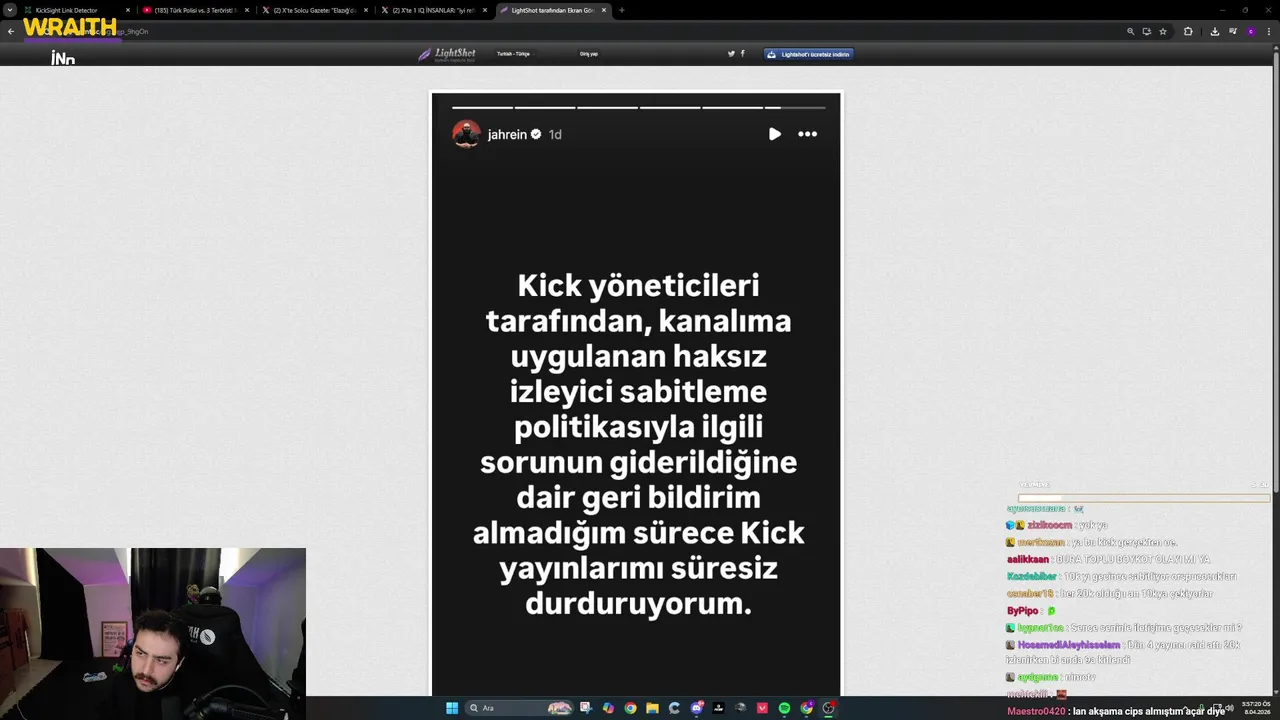
Task: Click the Giriş yap sign-in link
Action: (x=589, y=54)
